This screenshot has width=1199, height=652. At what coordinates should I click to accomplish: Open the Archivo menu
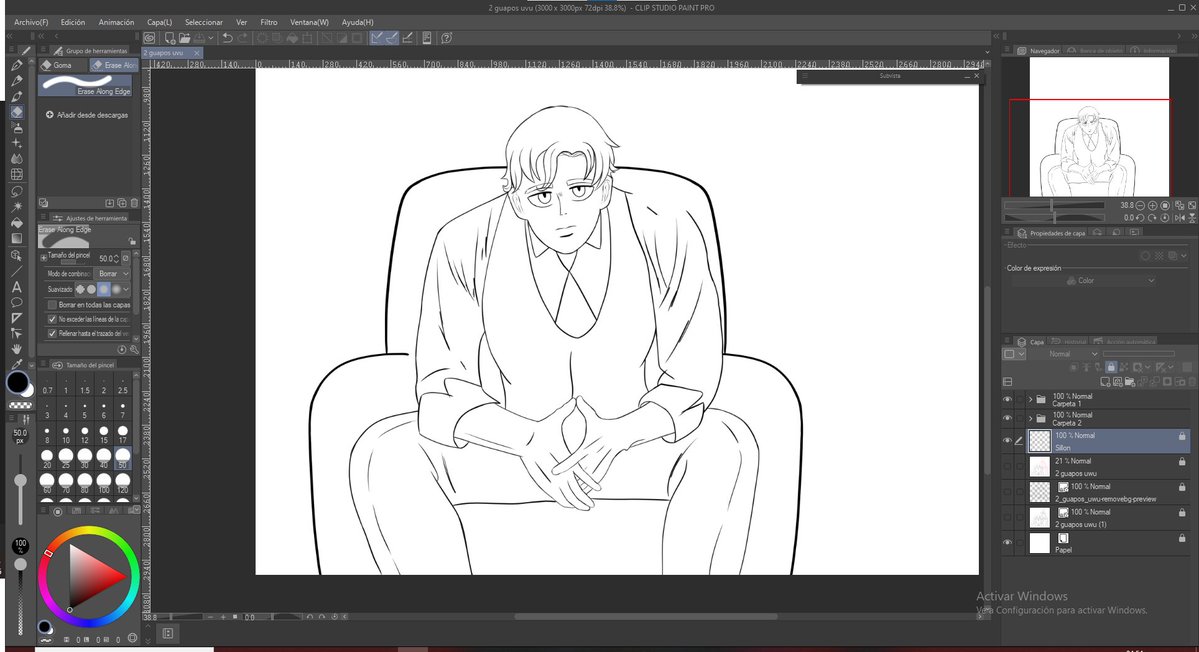[31, 22]
